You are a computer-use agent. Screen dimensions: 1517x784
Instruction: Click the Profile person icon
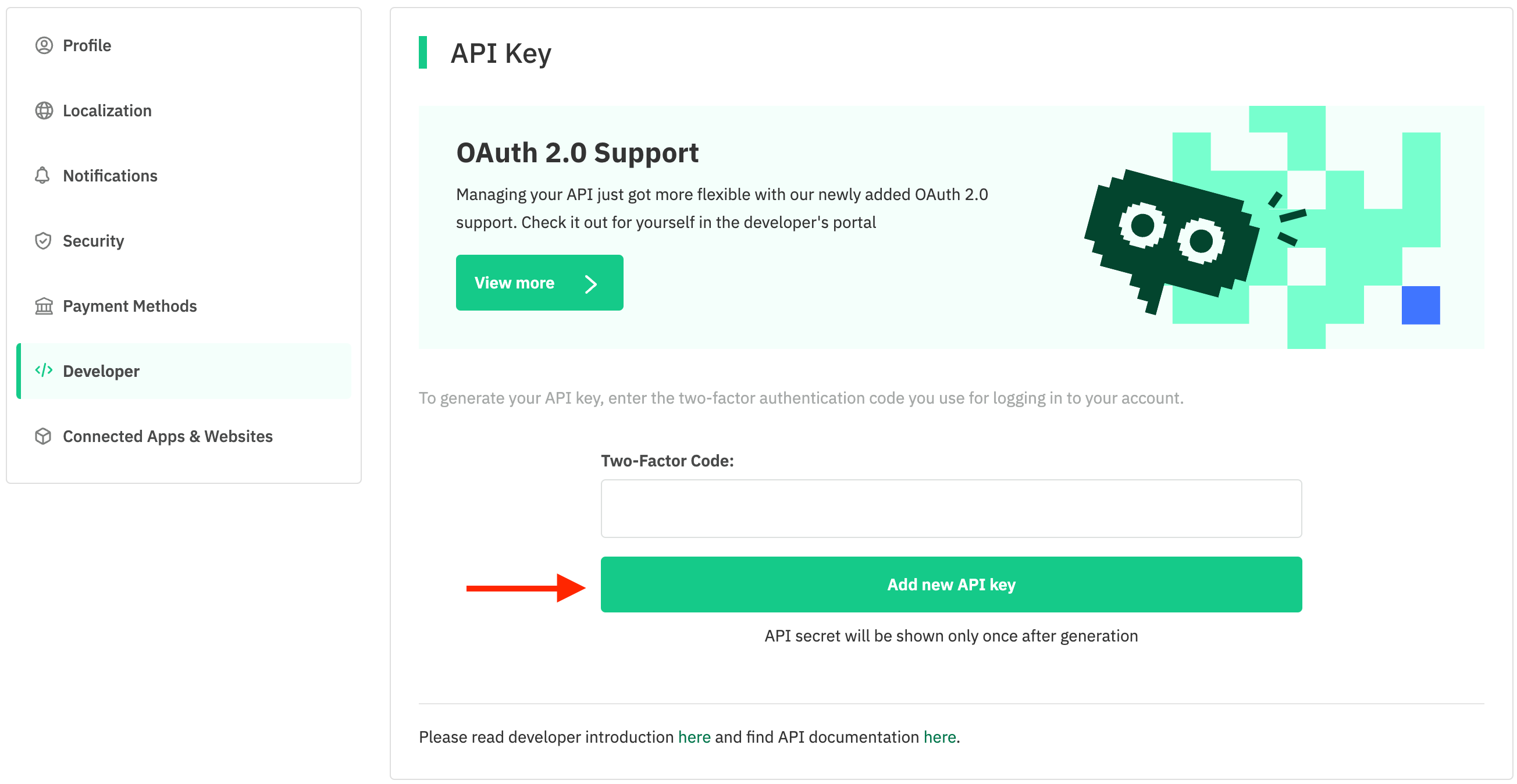[44, 45]
